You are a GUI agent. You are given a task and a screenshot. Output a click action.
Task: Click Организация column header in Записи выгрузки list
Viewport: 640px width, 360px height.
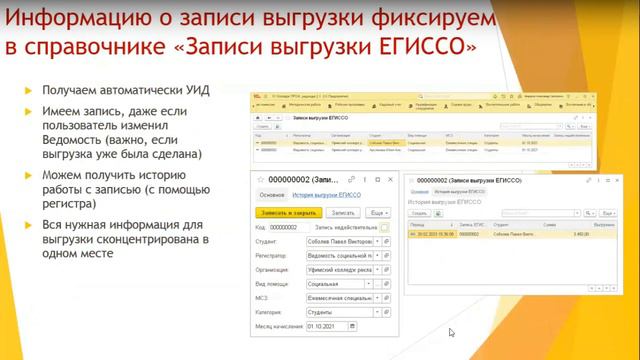(348, 136)
